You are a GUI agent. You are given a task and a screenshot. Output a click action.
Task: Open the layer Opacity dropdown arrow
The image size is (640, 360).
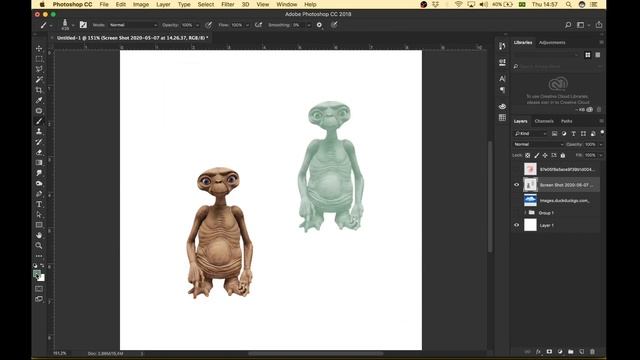pos(601,144)
